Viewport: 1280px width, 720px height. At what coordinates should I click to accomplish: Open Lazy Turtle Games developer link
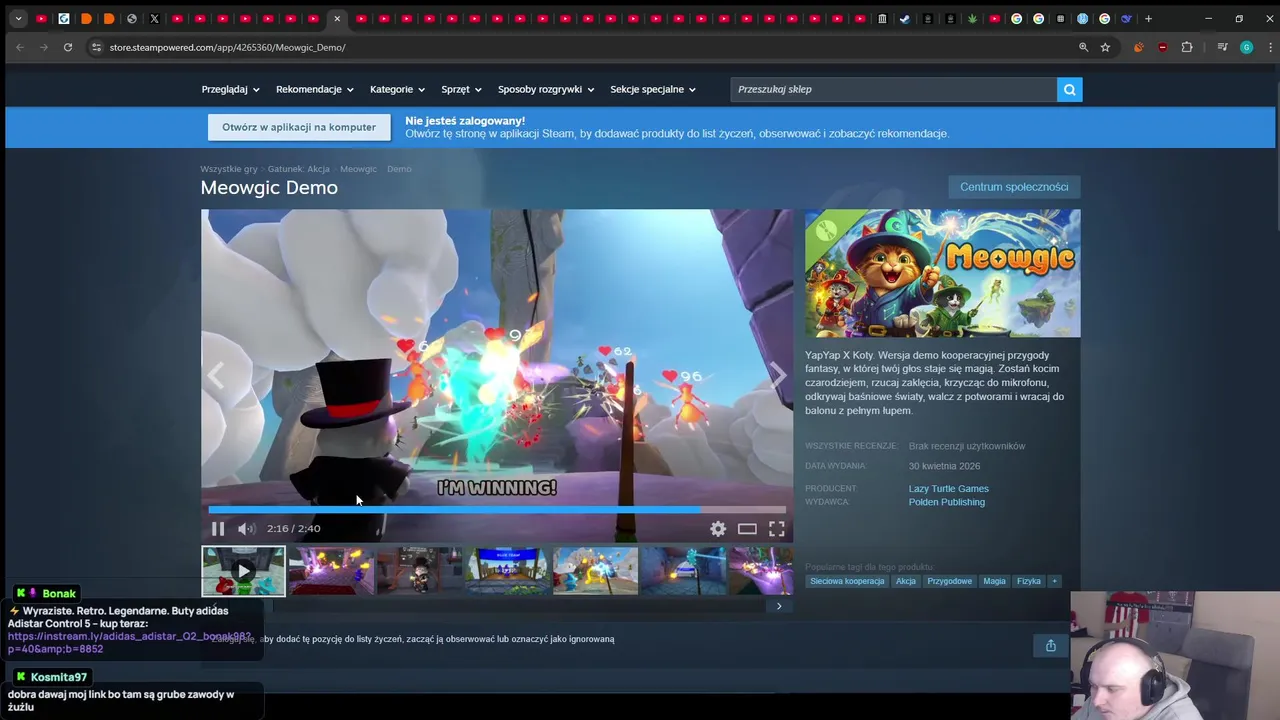948,489
